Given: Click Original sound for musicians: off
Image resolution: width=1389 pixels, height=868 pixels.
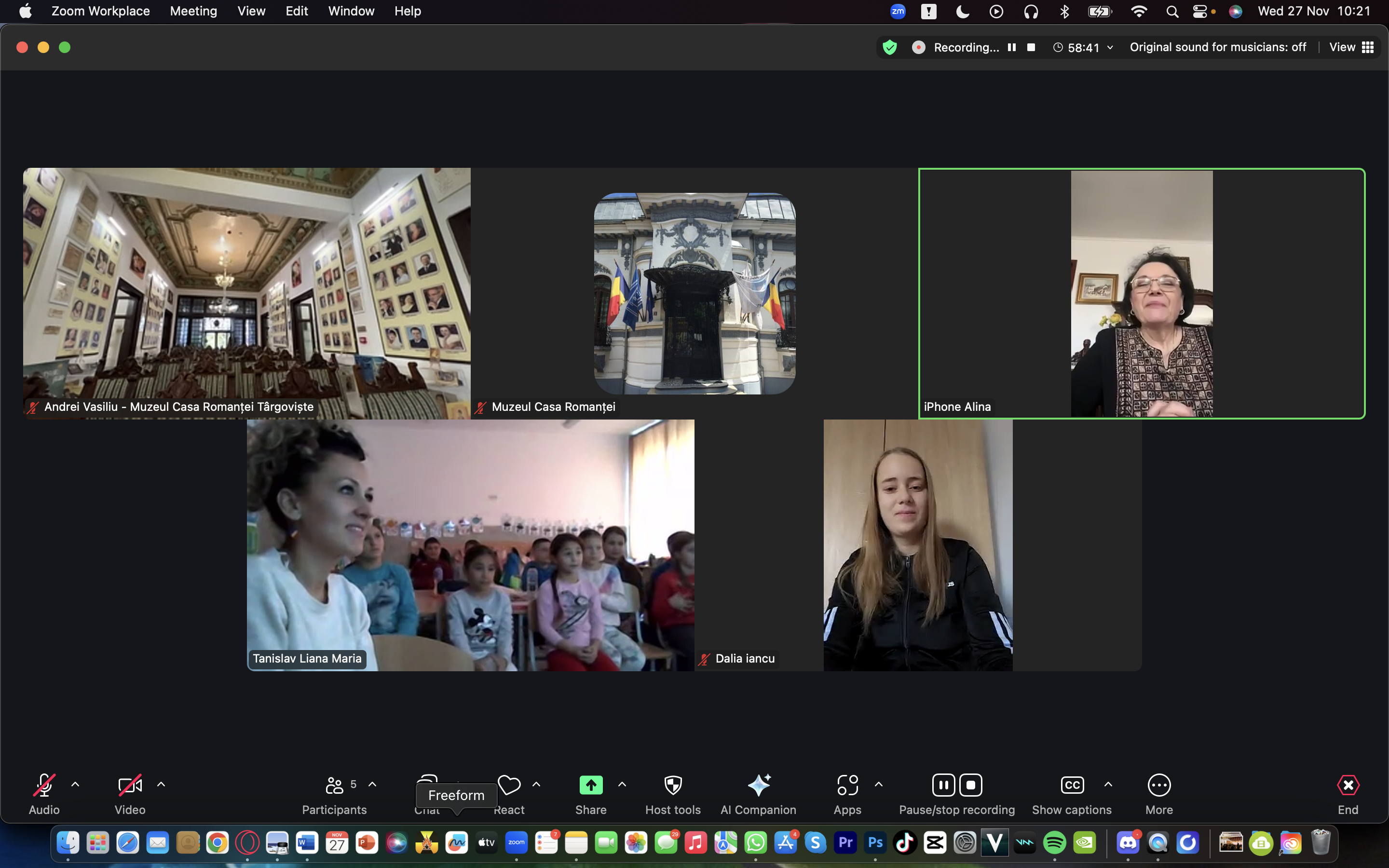Looking at the screenshot, I should [1217, 47].
